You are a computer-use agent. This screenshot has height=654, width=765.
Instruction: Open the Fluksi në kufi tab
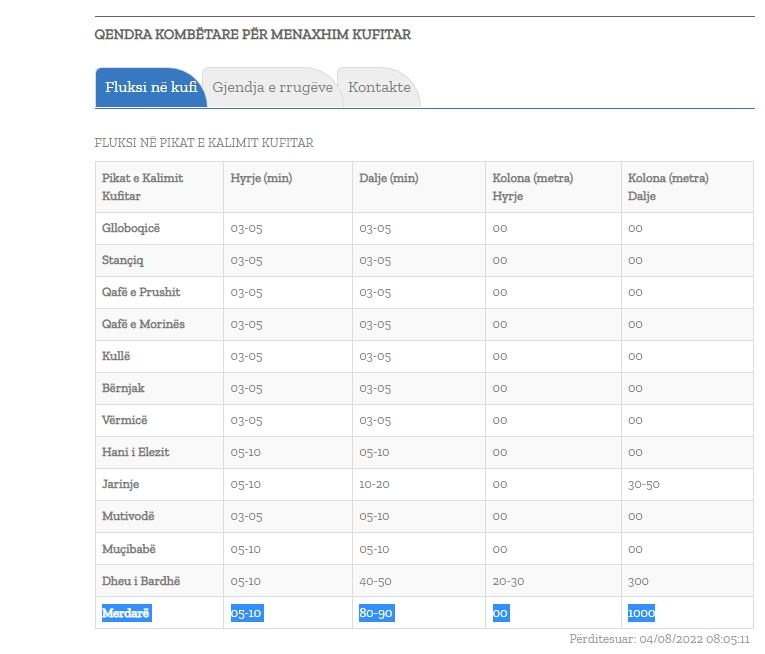click(150, 88)
